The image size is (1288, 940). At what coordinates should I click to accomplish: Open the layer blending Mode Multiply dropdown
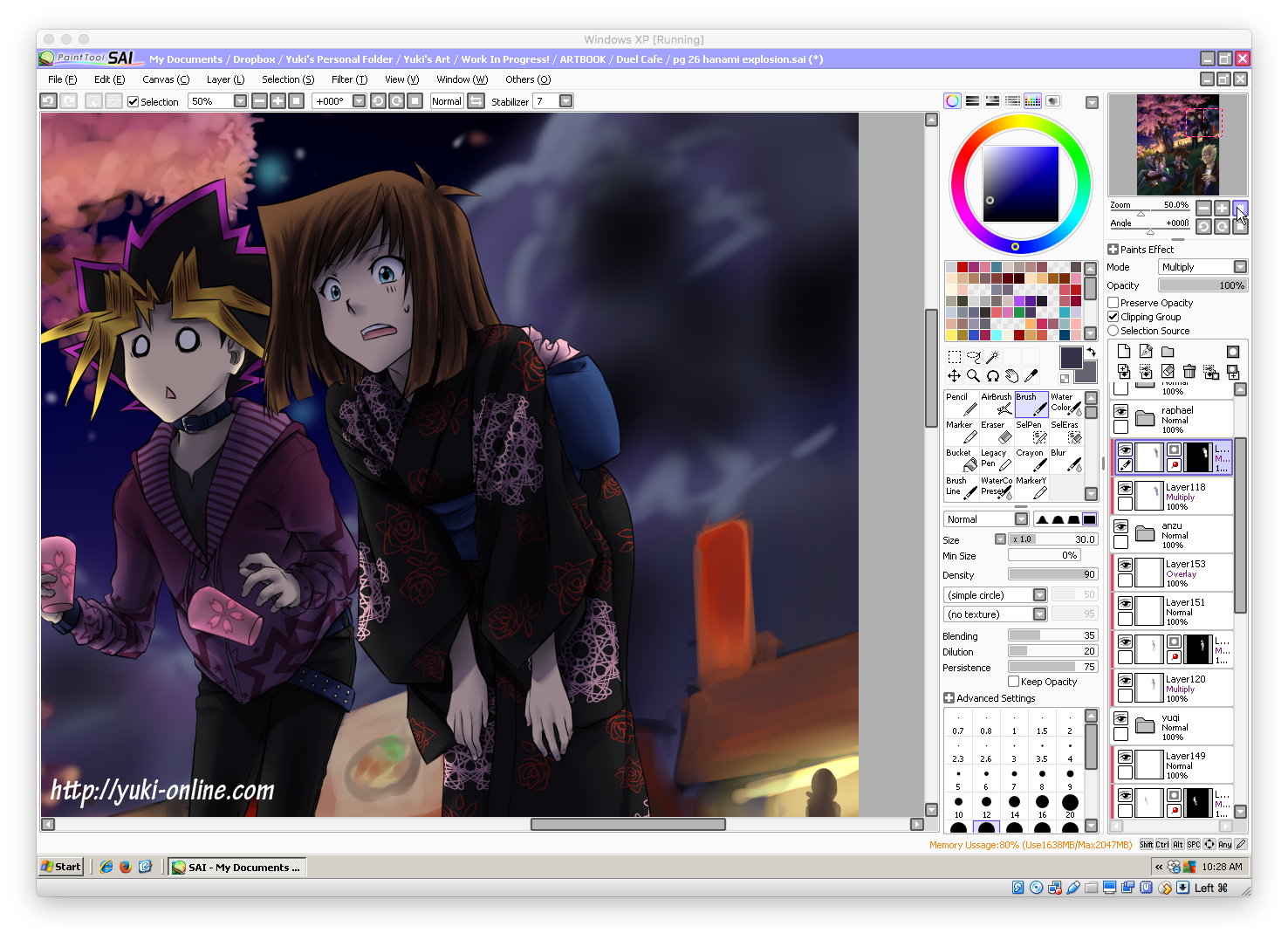point(1240,267)
